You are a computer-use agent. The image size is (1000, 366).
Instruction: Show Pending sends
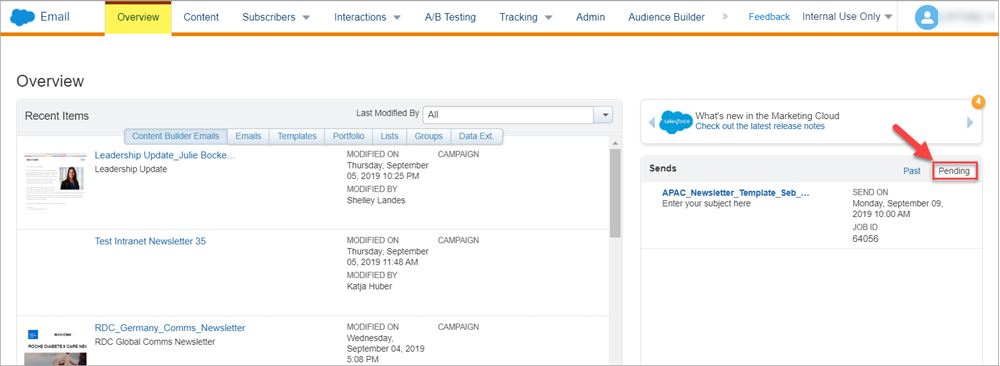tap(954, 171)
